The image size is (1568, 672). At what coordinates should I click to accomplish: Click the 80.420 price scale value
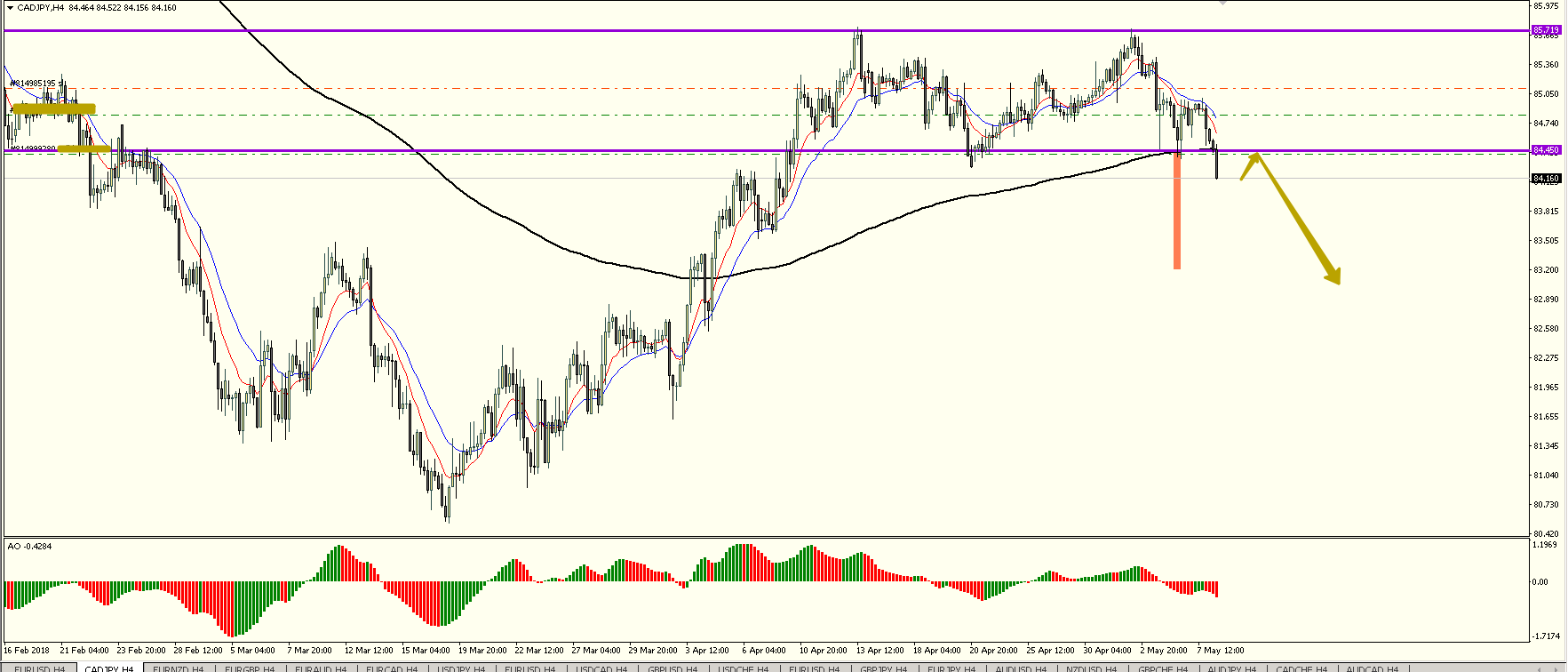coord(1546,534)
